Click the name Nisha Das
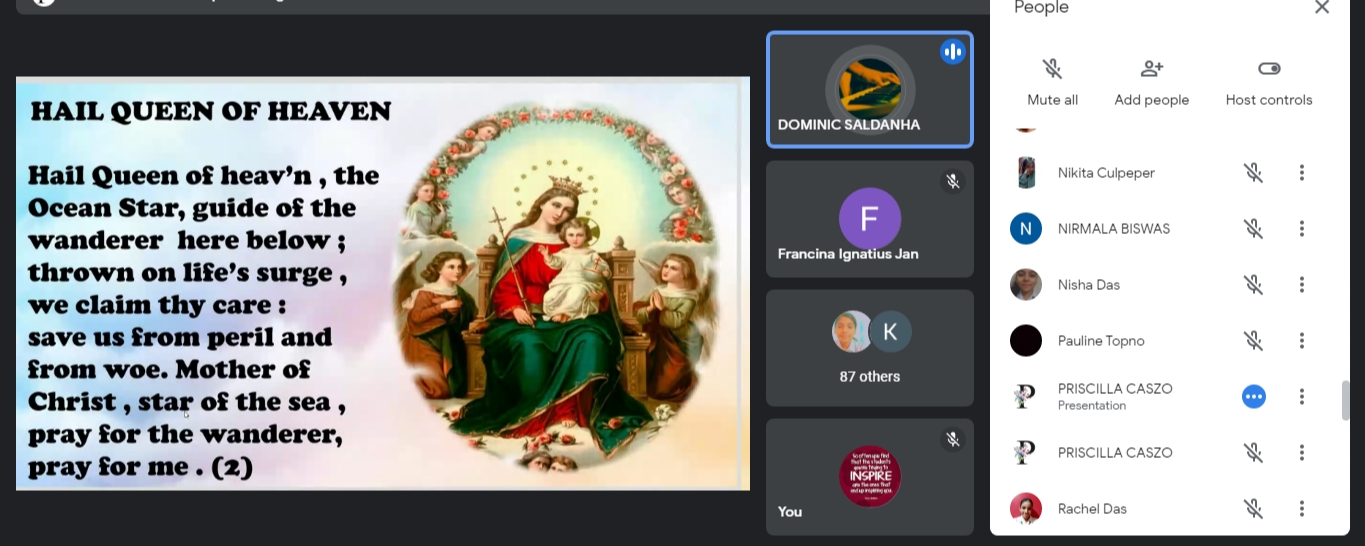Screen dimensions: 1365x546 pos(1089,285)
